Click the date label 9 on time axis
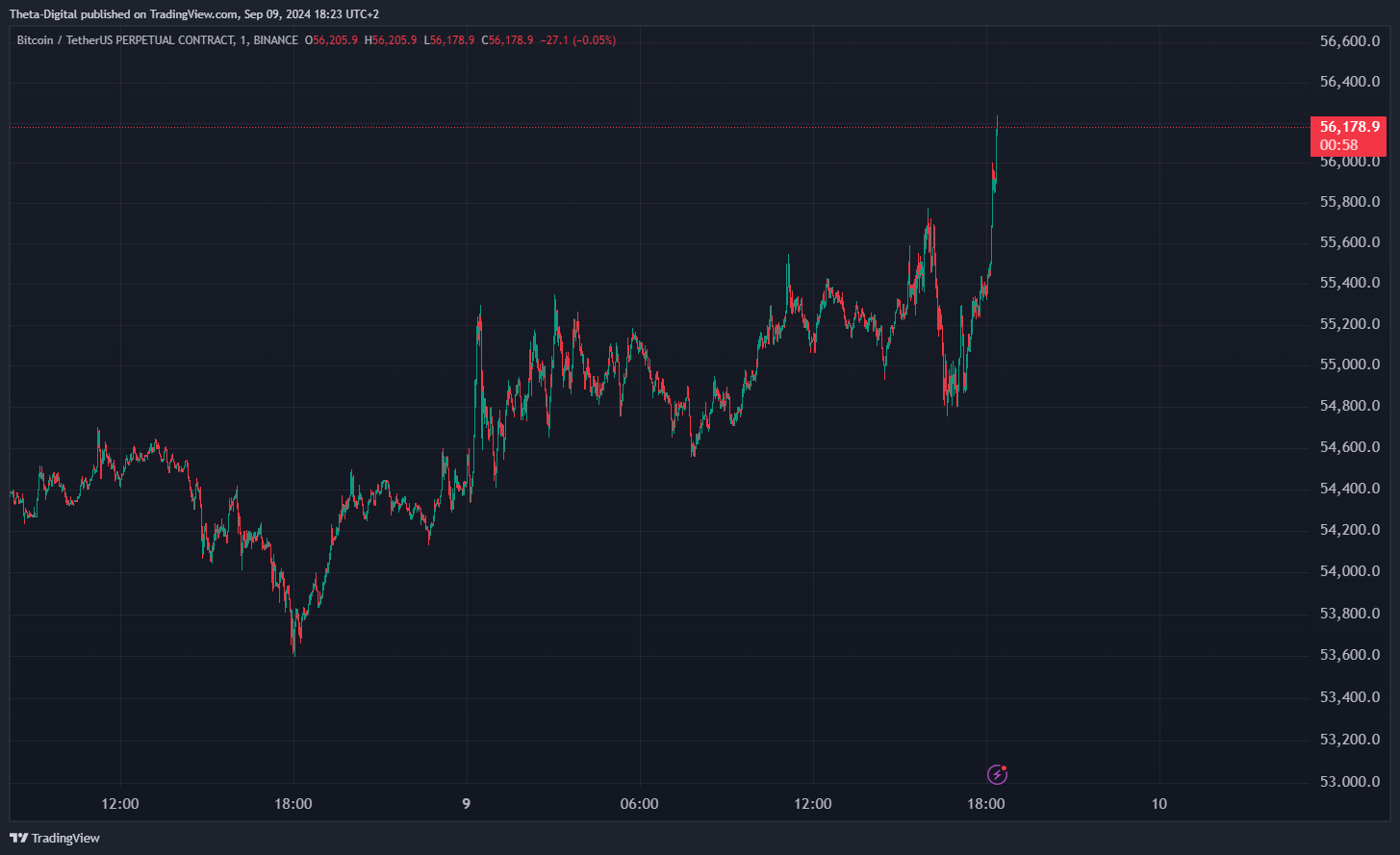The image size is (1400, 855). coord(467,804)
